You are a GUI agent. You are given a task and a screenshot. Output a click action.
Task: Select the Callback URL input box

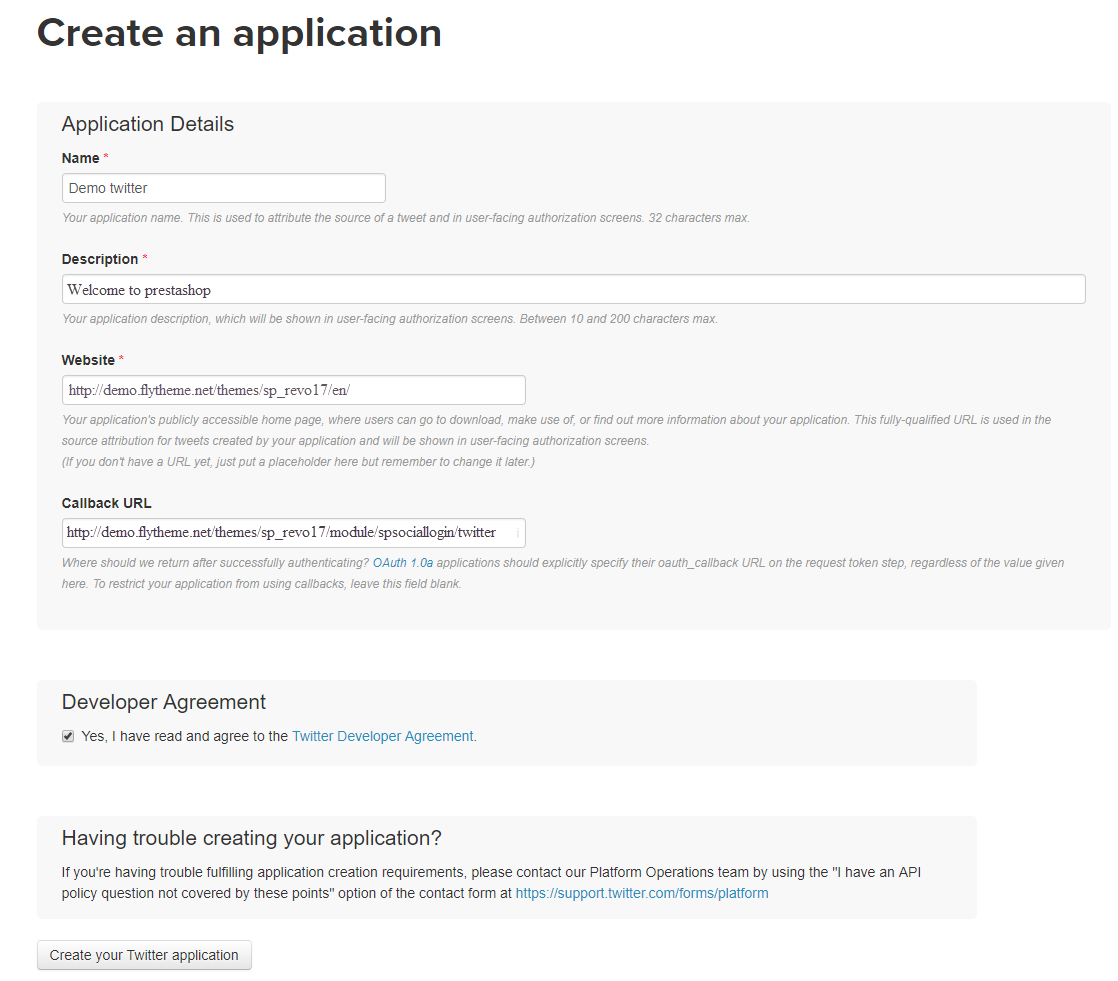point(293,532)
